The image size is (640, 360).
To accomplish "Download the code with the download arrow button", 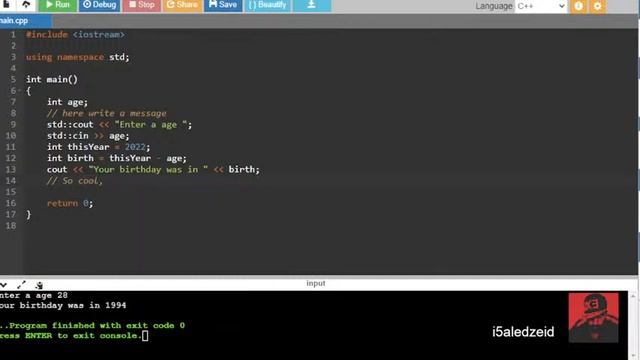I will [x=311, y=5].
